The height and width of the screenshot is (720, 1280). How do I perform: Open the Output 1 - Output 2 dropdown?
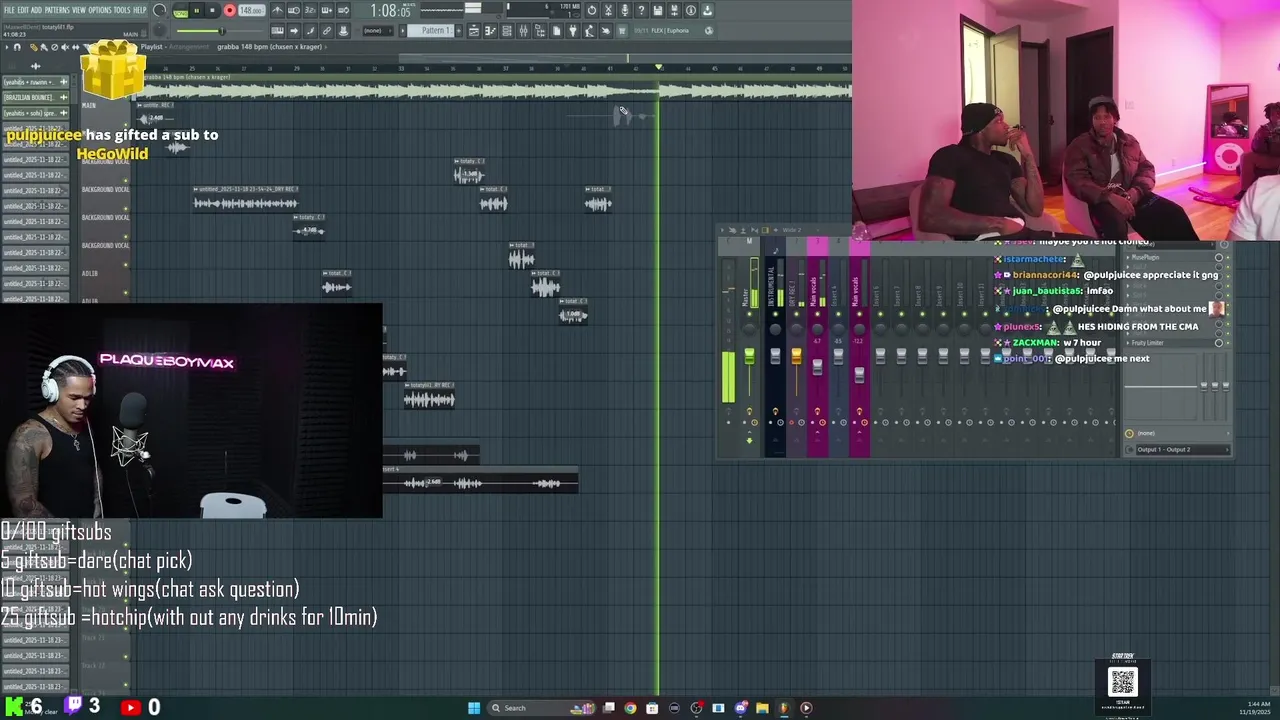[1182, 449]
